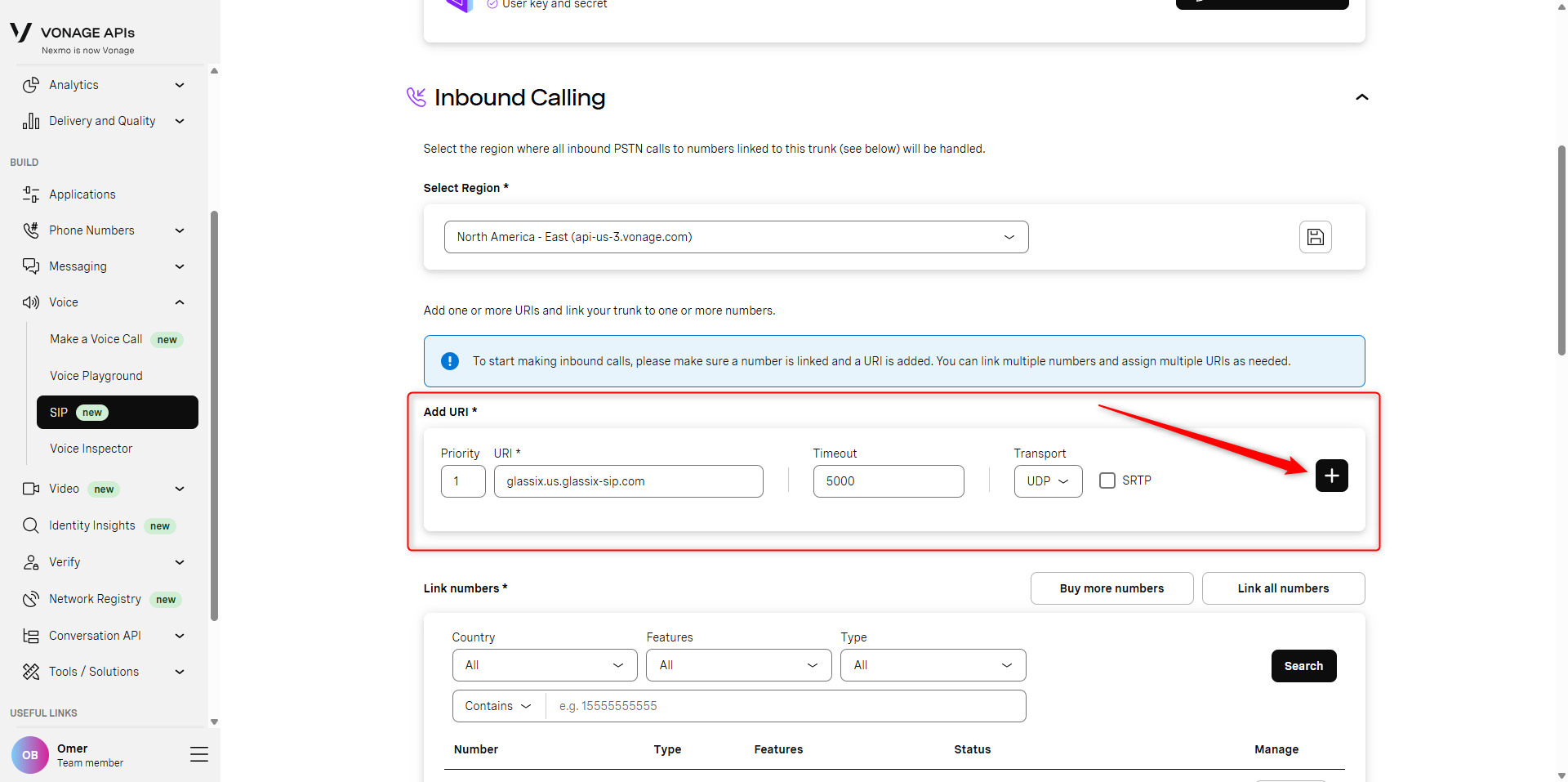This screenshot has width=1568, height=782.
Task: Click the Priority input field
Action: click(x=463, y=481)
